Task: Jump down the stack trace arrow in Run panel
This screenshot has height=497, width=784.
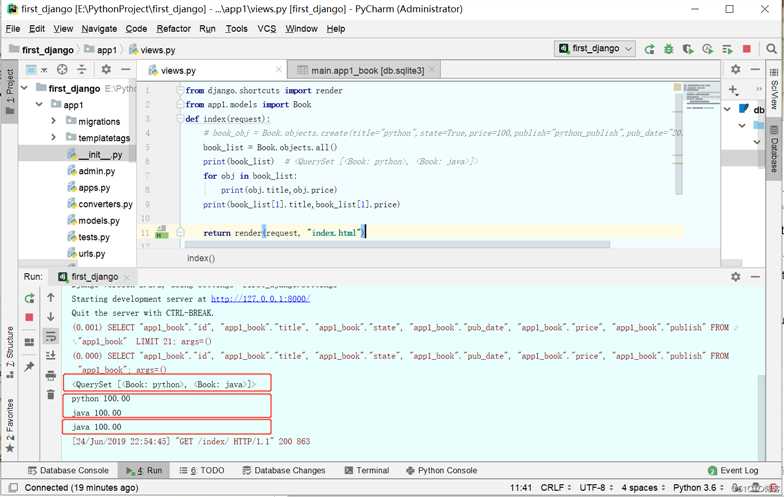Action: pos(51,316)
